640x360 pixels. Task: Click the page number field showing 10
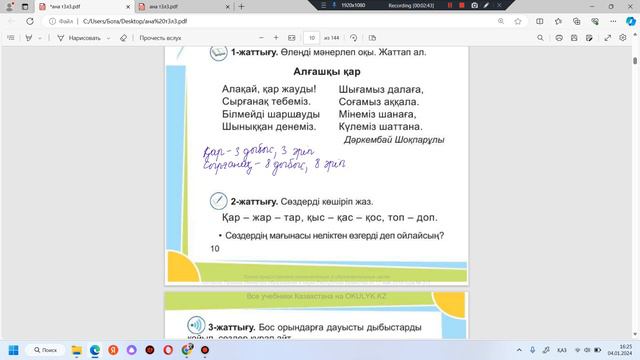tap(311, 38)
